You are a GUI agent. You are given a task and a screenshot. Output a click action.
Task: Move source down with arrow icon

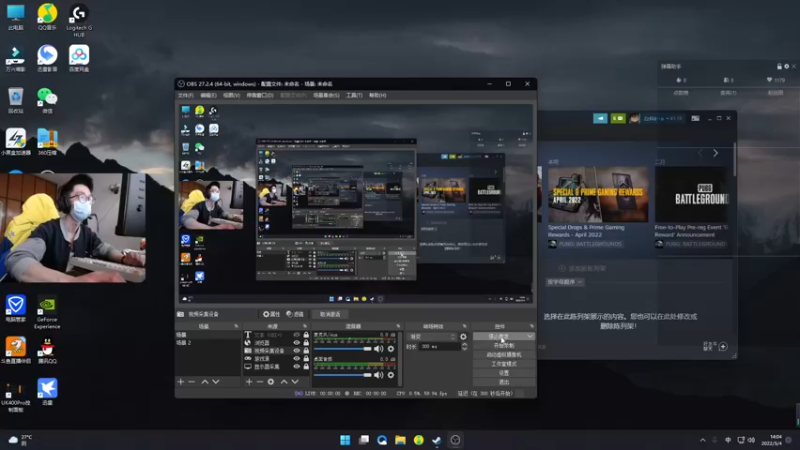[295, 382]
